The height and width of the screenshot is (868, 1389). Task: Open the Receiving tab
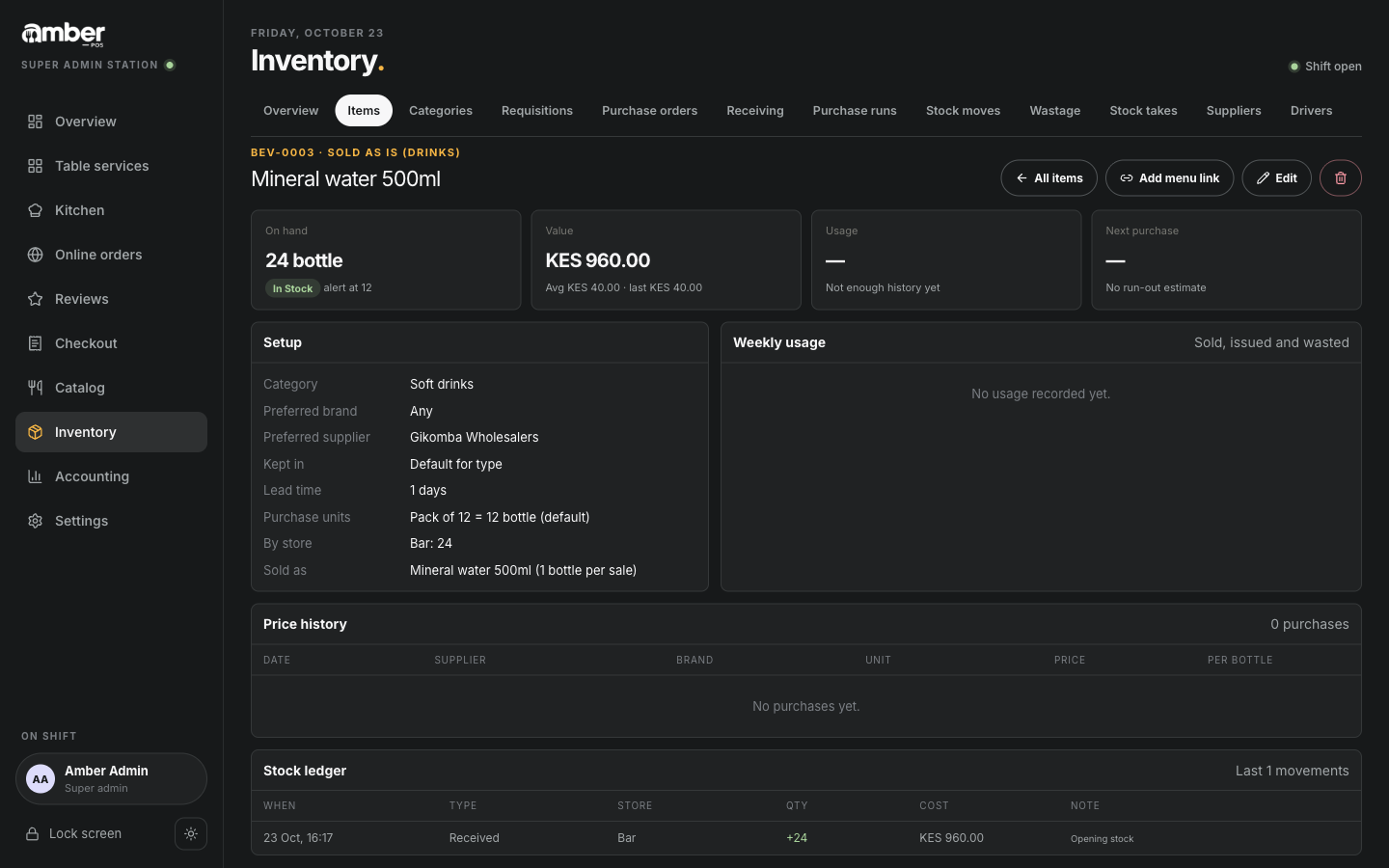click(x=755, y=111)
